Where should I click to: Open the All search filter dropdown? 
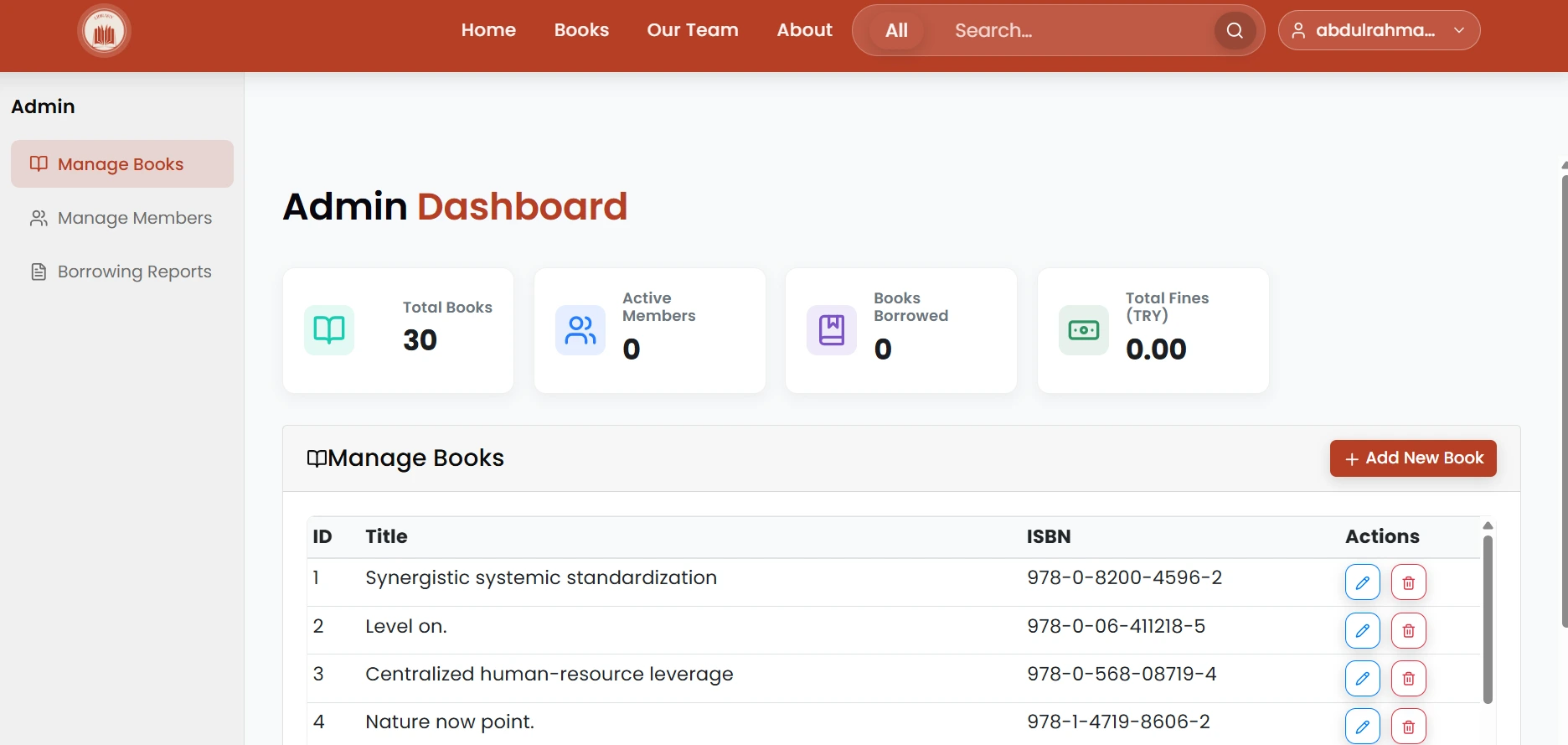pyautogui.click(x=896, y=30)
